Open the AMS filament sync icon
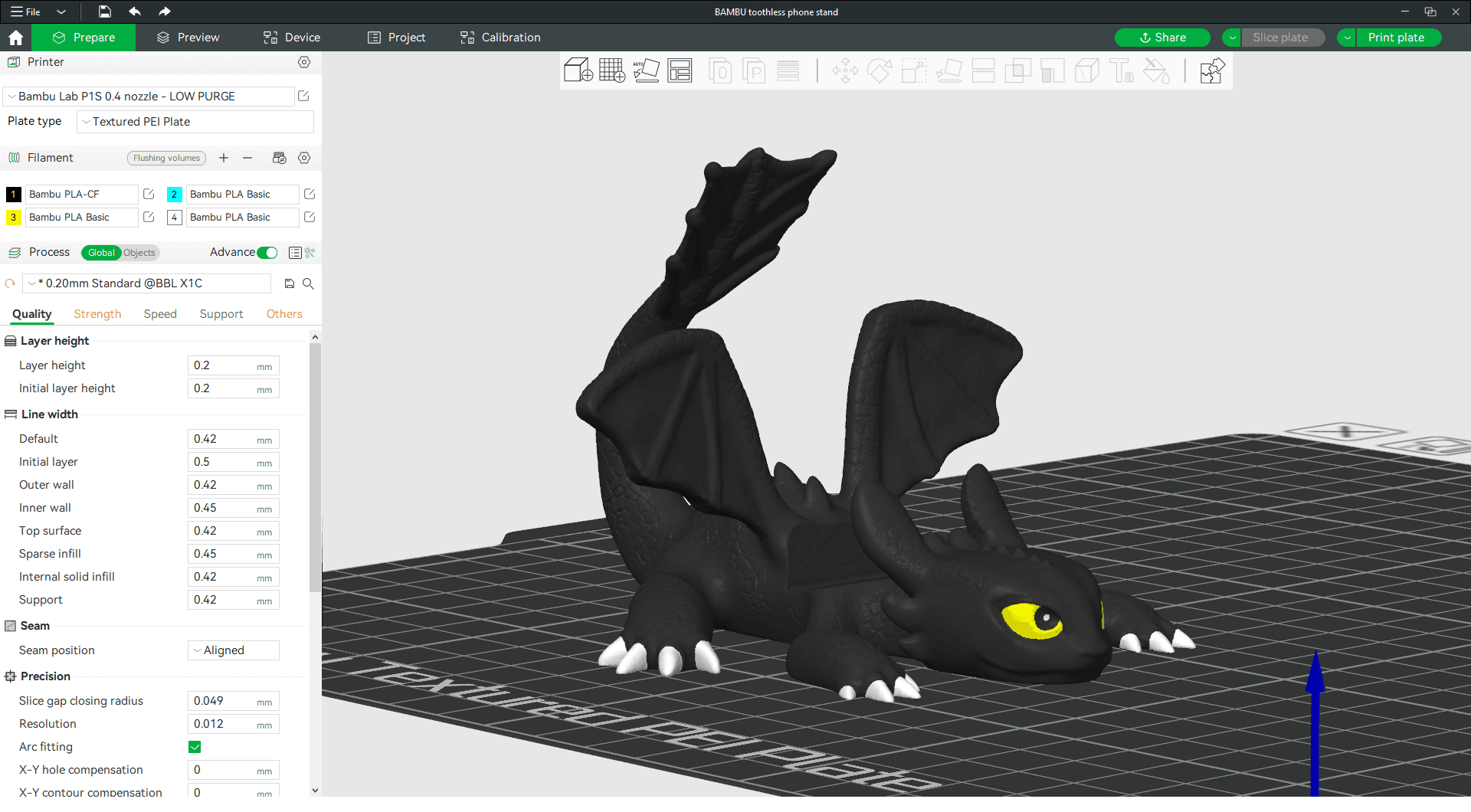Image resolution: width=1471 pixels, height=812 pixels. pos(280,158)
